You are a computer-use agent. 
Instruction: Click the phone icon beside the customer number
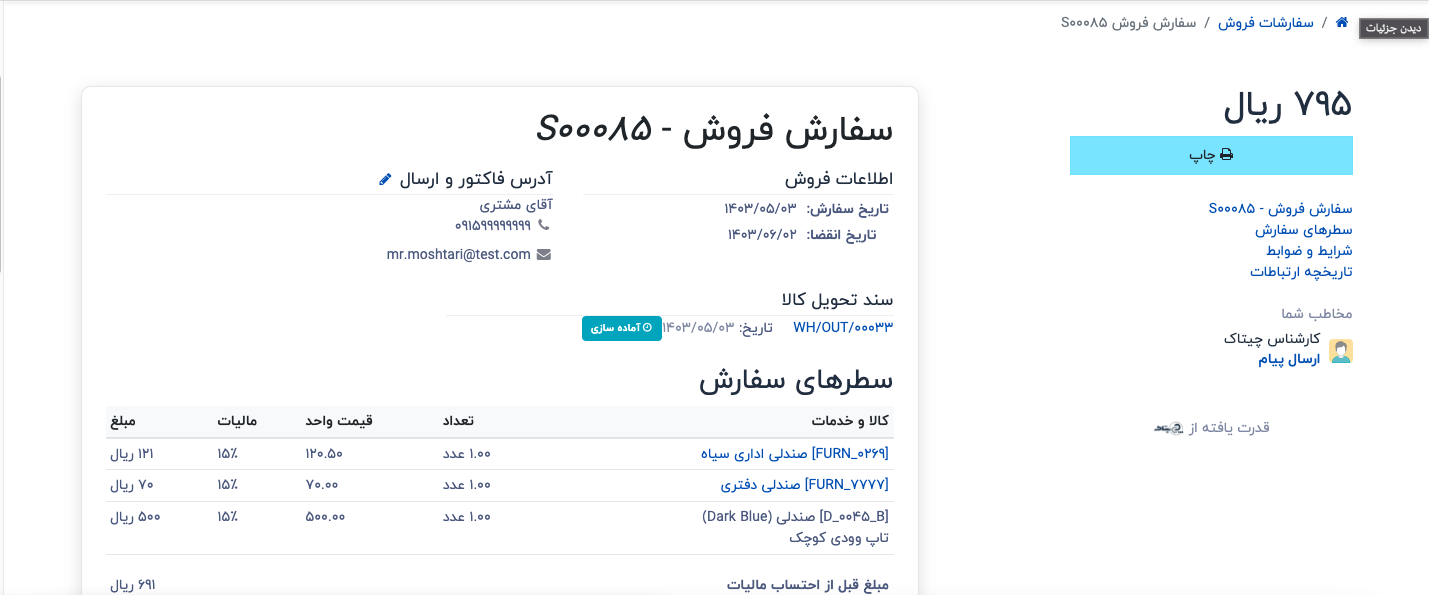pyautogui.click(x=543, y=226)
